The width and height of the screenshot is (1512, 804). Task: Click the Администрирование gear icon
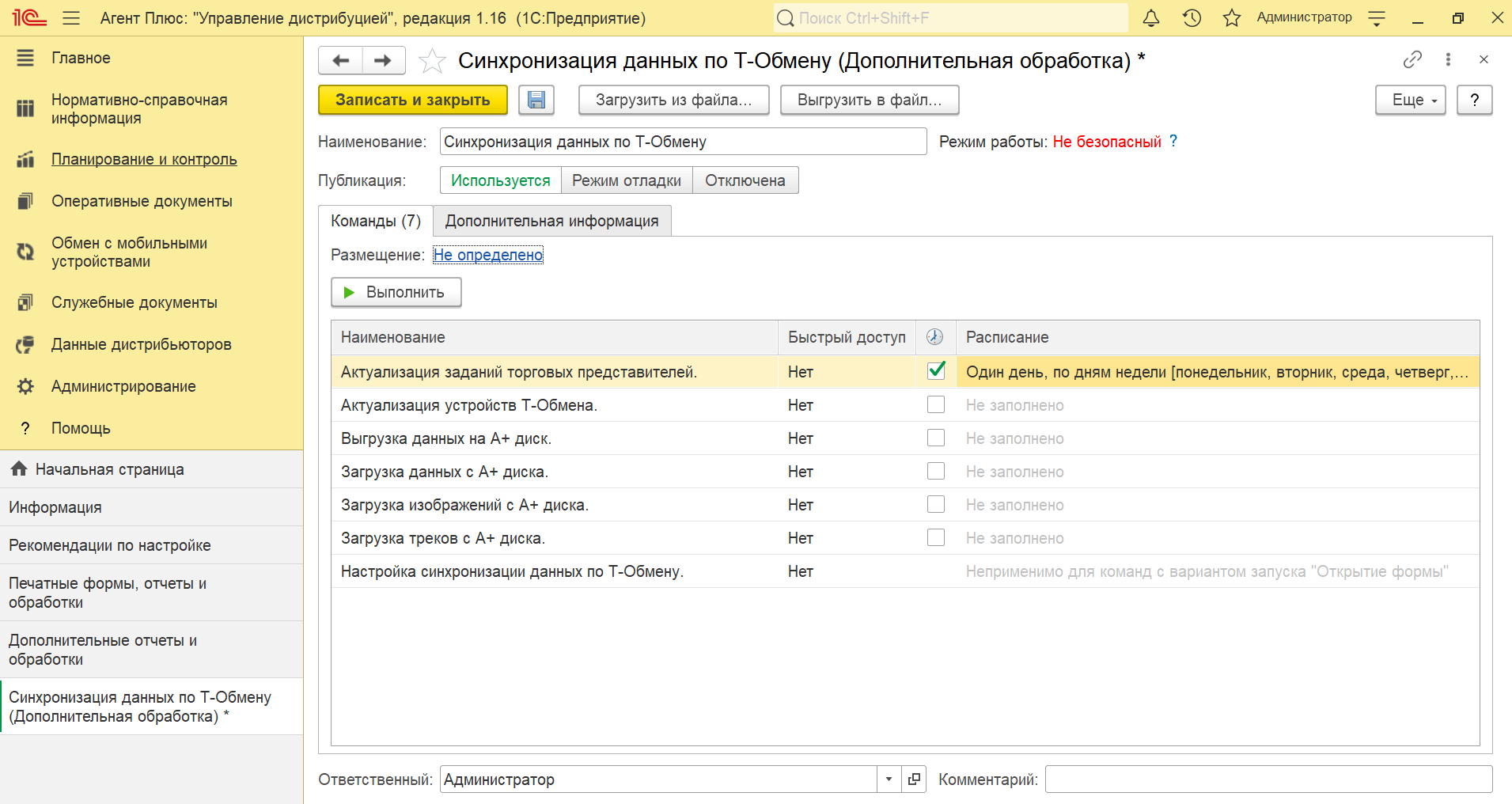point(25,386)
